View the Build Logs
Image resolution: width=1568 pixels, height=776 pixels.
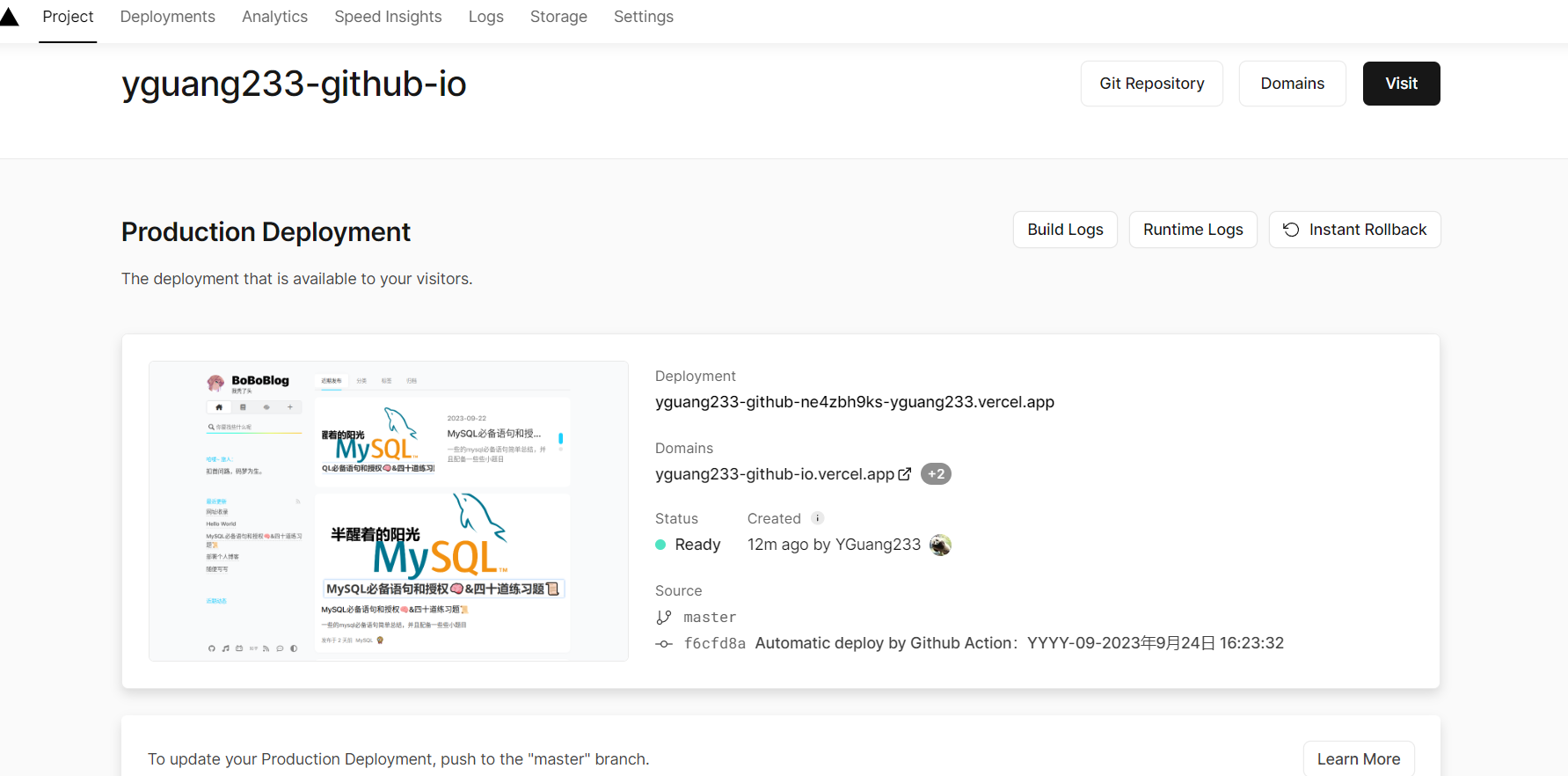click(1065, 230)
